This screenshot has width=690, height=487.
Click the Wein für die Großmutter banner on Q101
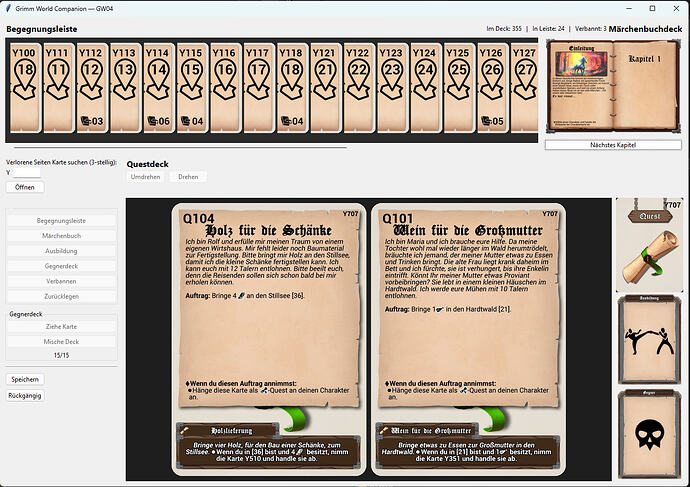427,431
